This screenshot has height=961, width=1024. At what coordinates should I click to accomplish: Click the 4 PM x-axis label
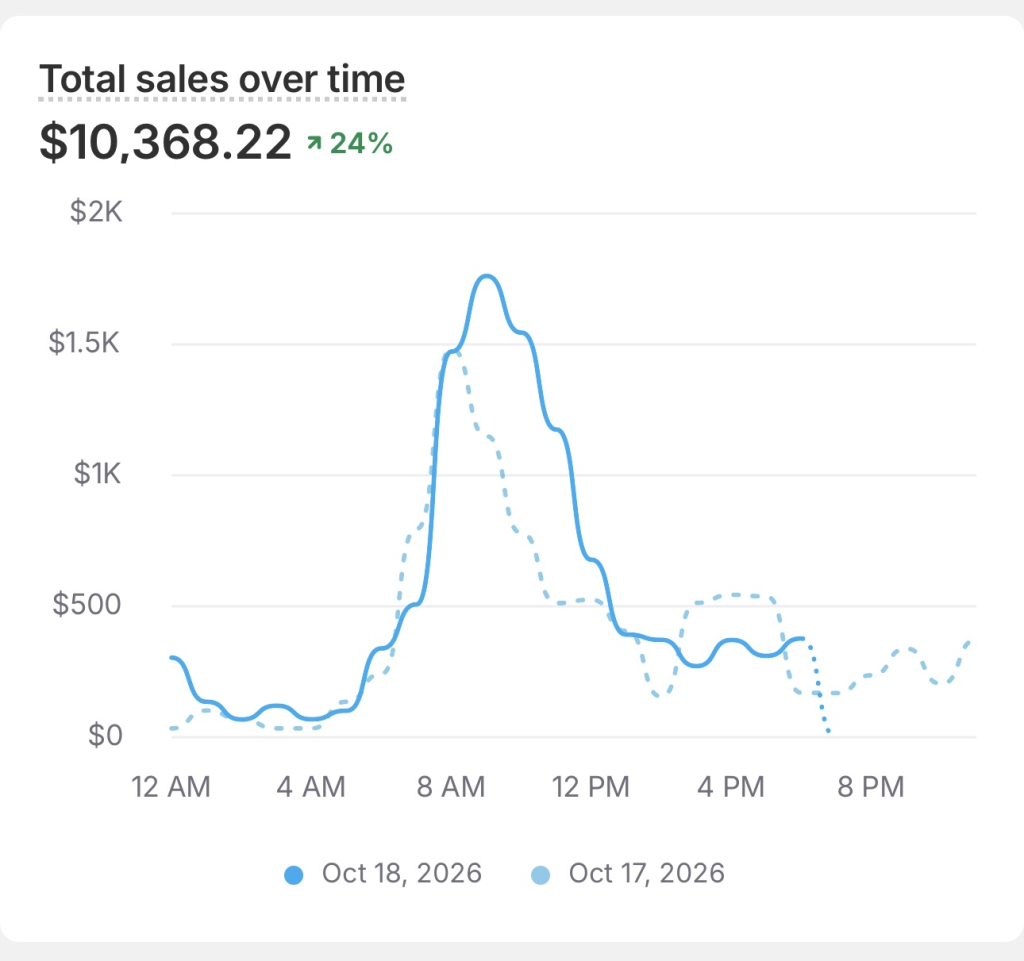tap(731, 787)
